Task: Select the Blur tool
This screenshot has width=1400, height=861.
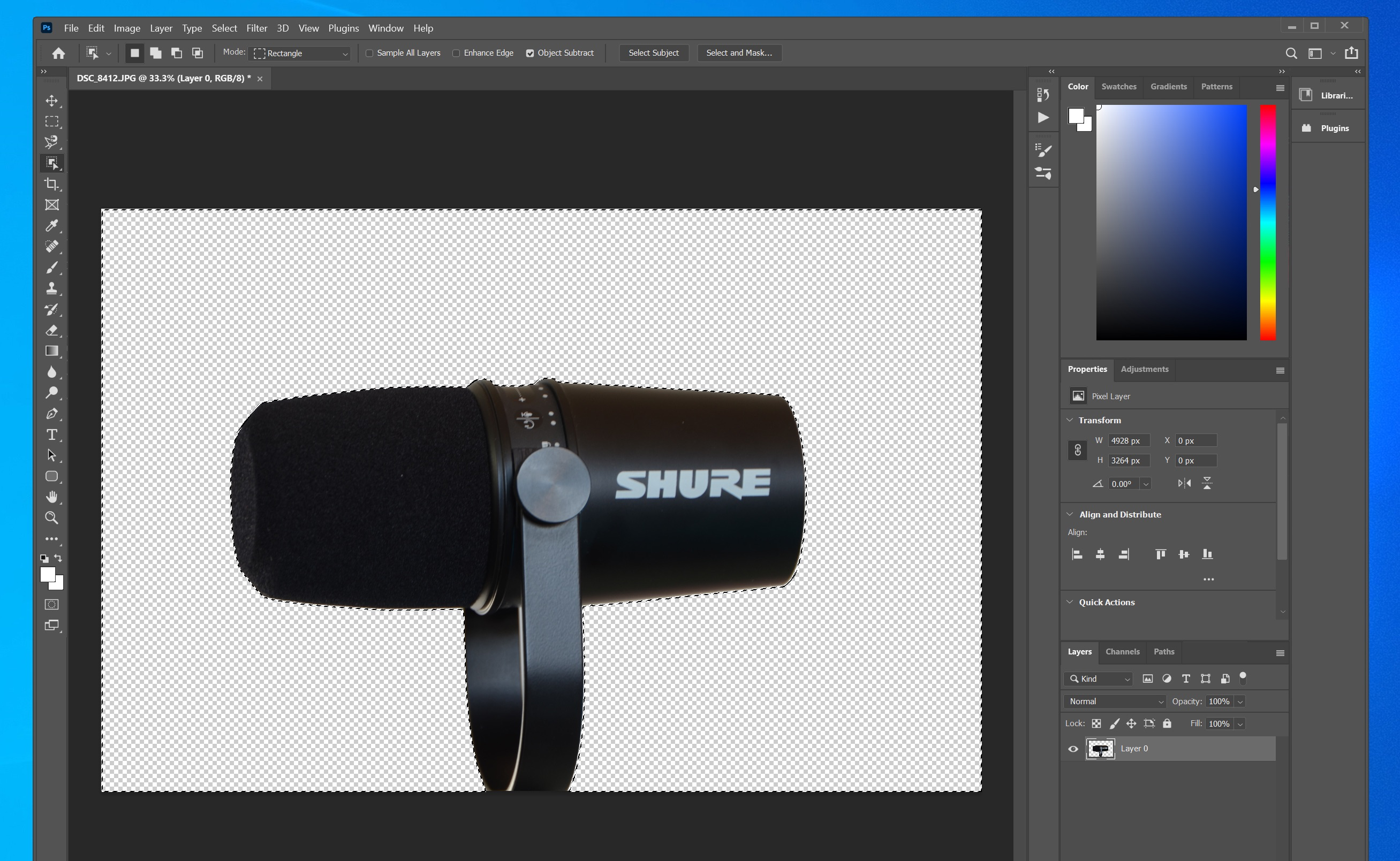Action: 52,372
